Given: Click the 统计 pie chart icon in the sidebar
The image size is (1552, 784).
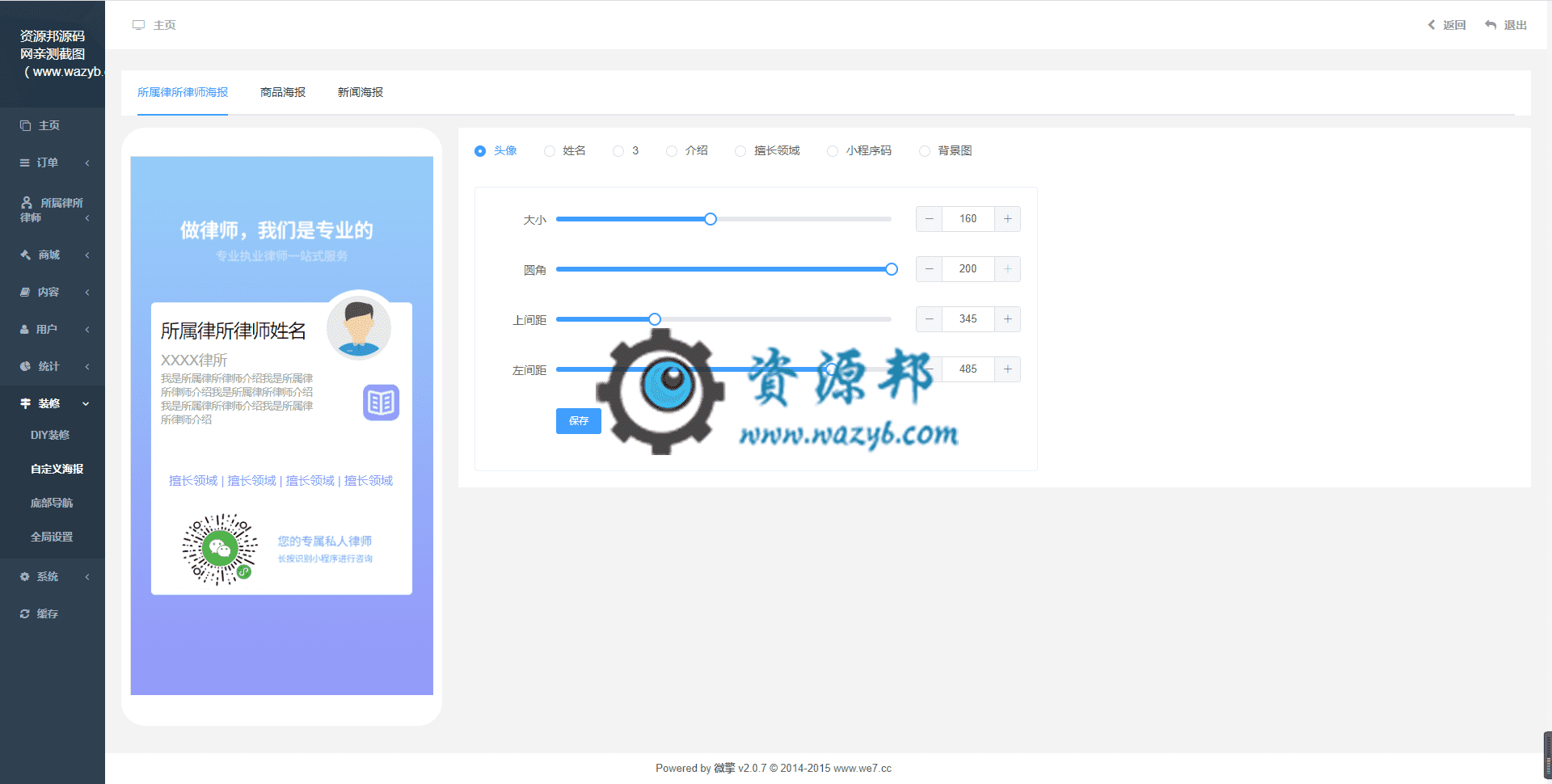Looking at the screenshot, I should (25, 366).
